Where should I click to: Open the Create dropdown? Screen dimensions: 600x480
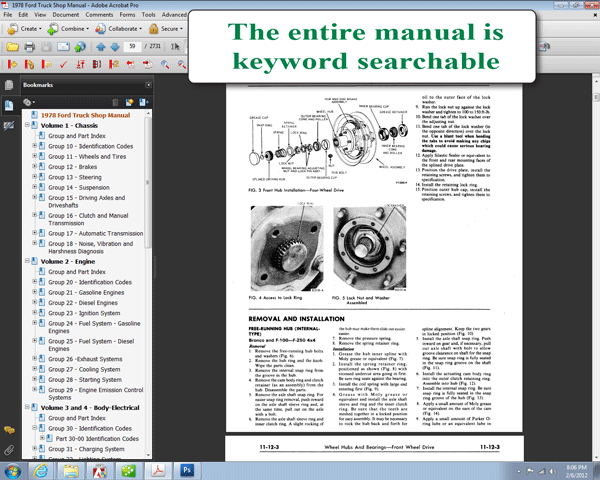tap(24, 29)
